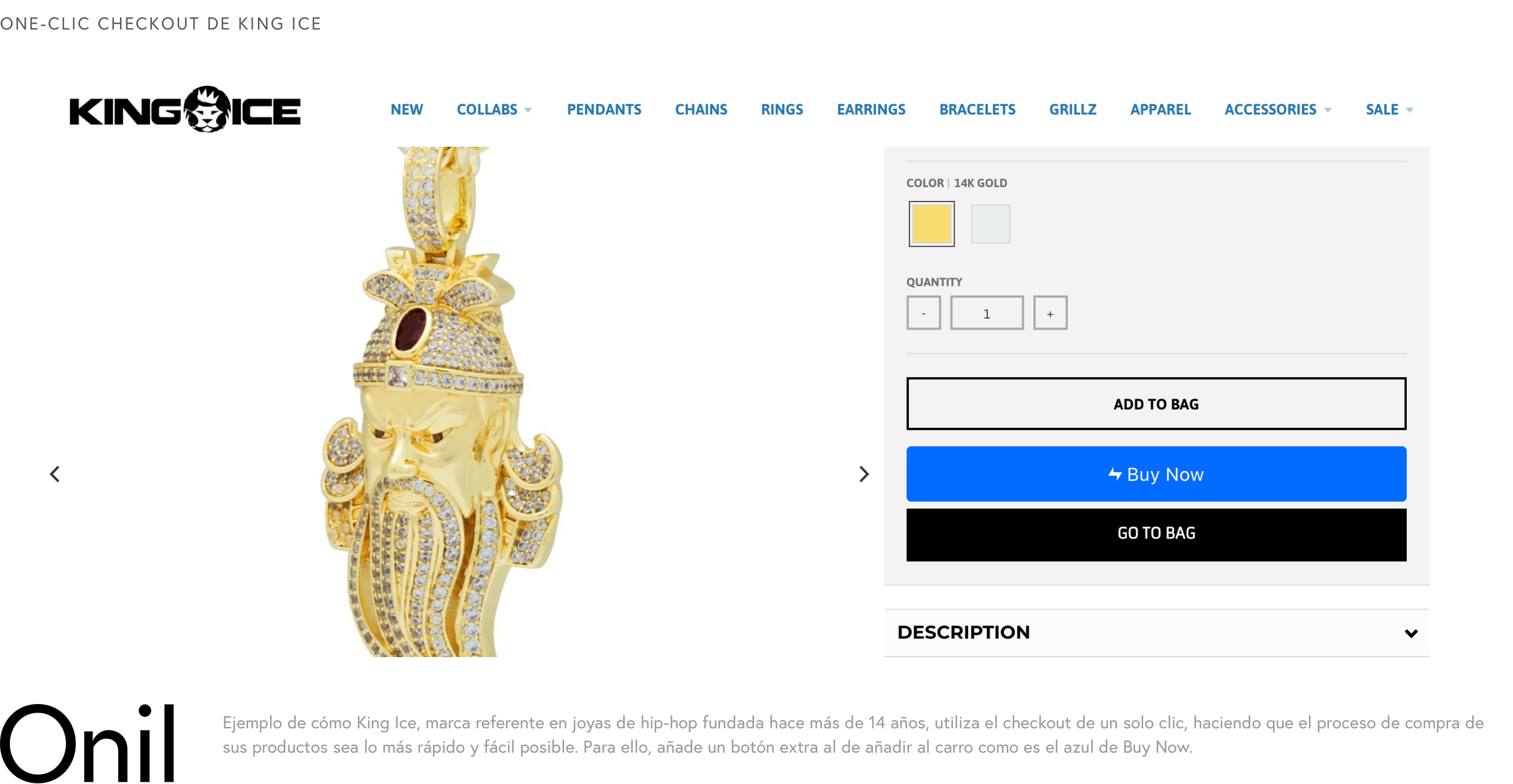Open the New arrivals link
The image size is (1513, 784).
point(406,110)
